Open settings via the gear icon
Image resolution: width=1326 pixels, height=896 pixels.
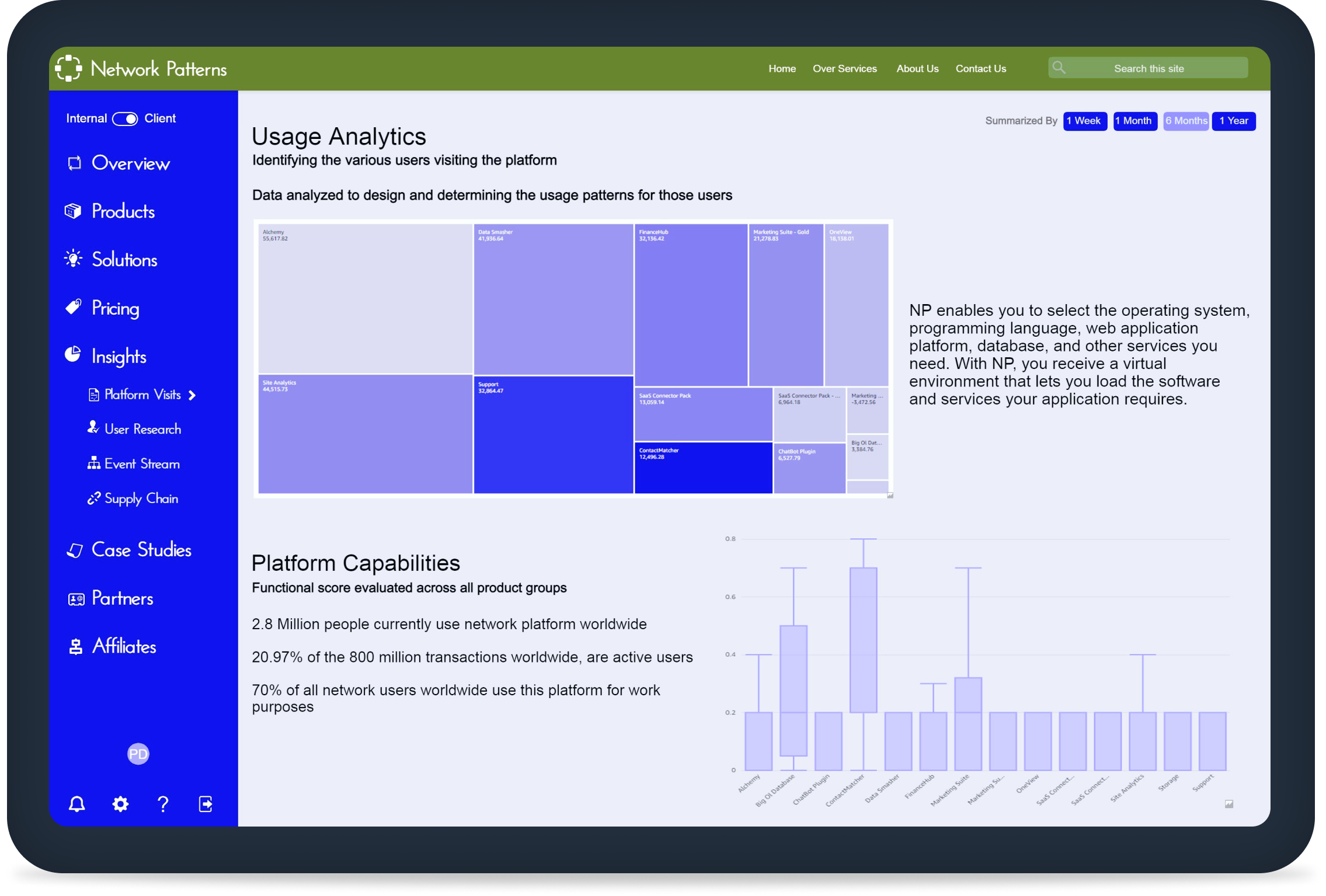(120, 804)
